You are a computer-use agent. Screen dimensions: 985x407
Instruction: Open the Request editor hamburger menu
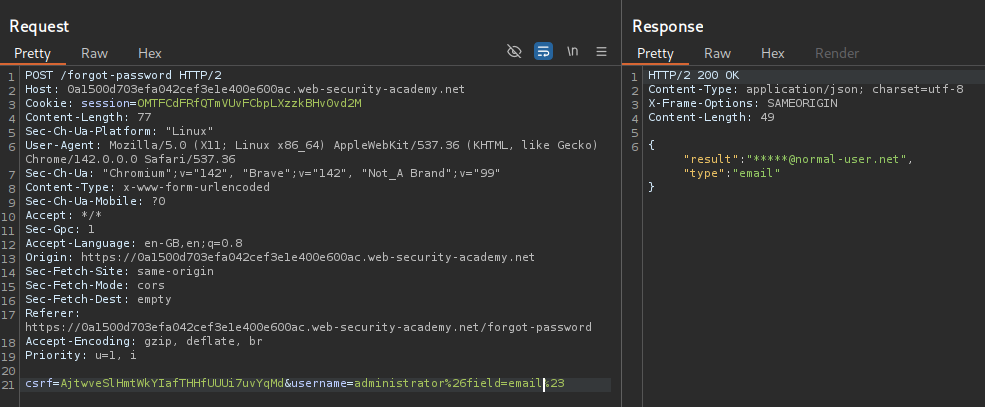[x=601, y=51]
